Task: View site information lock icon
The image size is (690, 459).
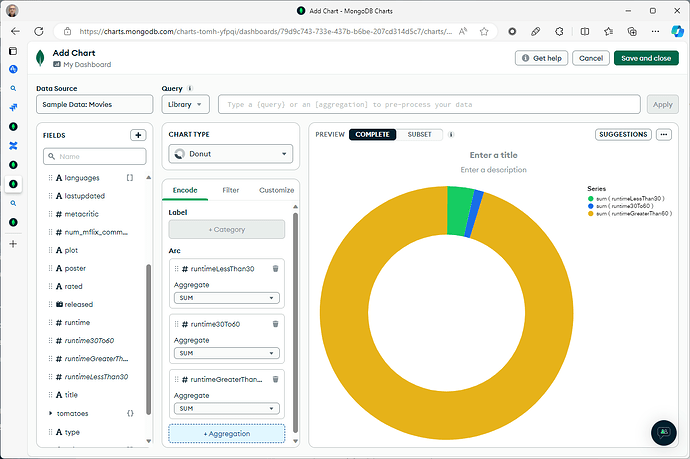Action: [67, 31]
